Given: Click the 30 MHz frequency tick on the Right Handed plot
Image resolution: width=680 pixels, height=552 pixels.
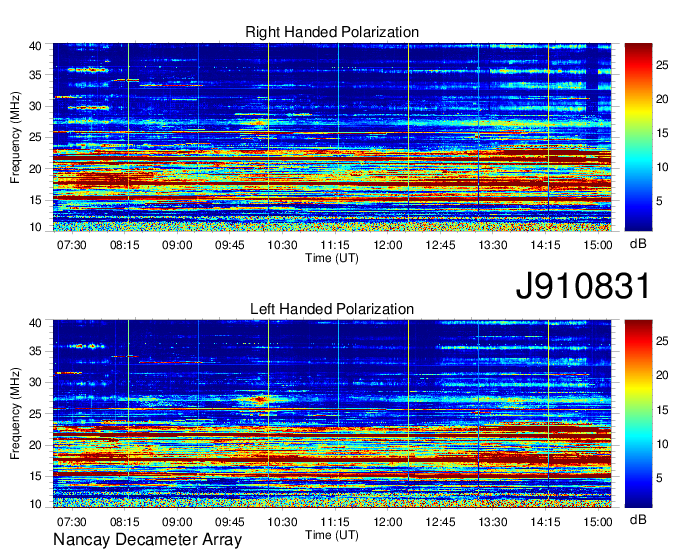Looking at the screenshot, I should [x=36, y=106].
